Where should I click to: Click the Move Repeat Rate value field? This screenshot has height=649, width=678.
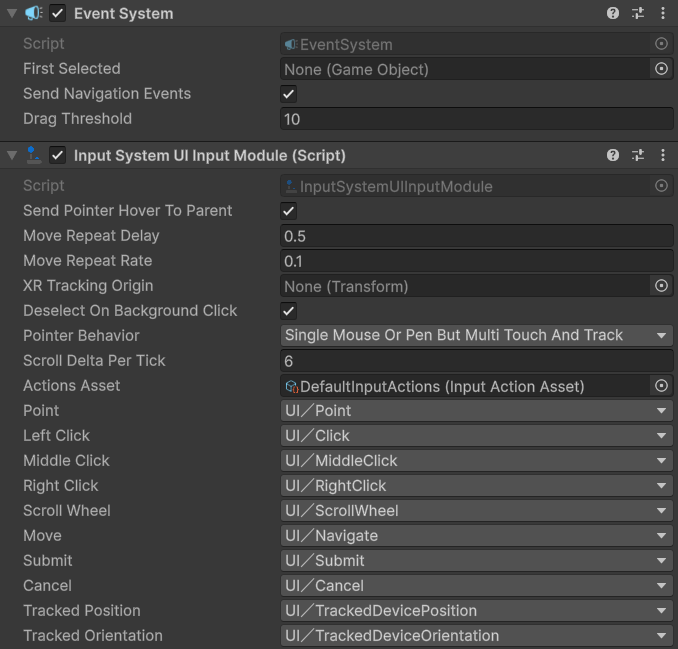pos(477,261)
